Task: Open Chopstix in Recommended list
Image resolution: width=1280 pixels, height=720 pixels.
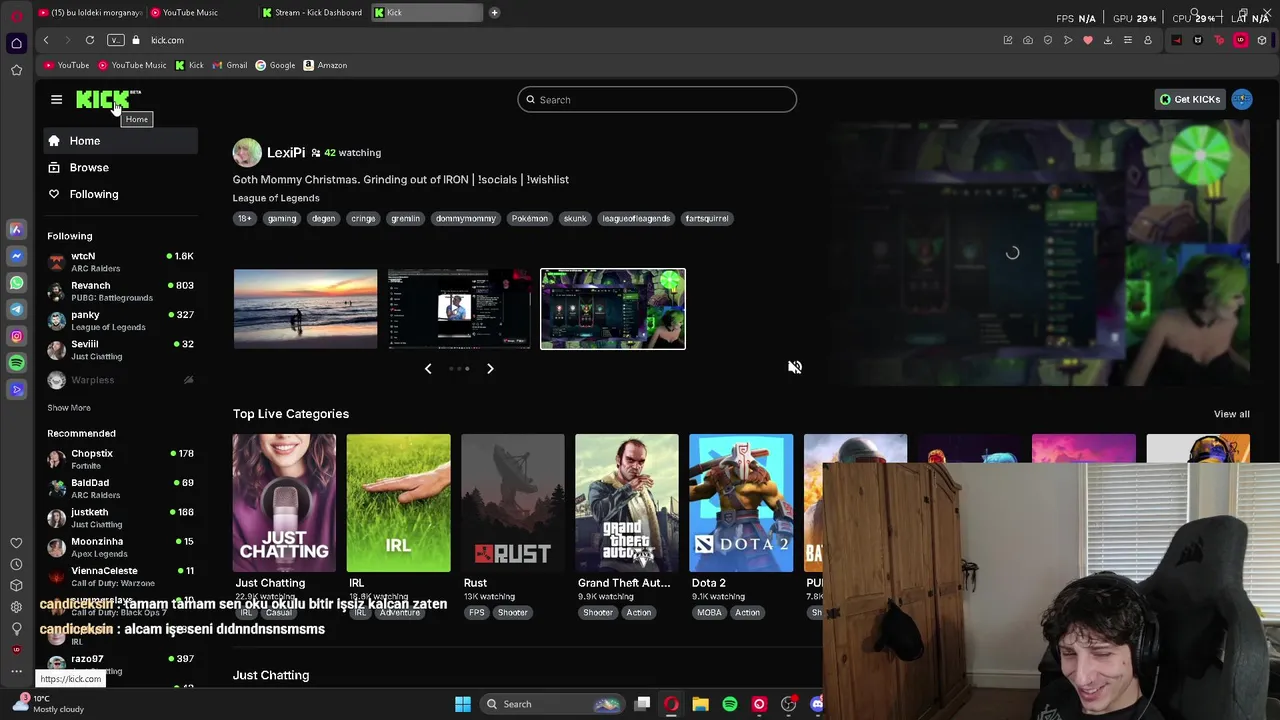Action: 120,459
